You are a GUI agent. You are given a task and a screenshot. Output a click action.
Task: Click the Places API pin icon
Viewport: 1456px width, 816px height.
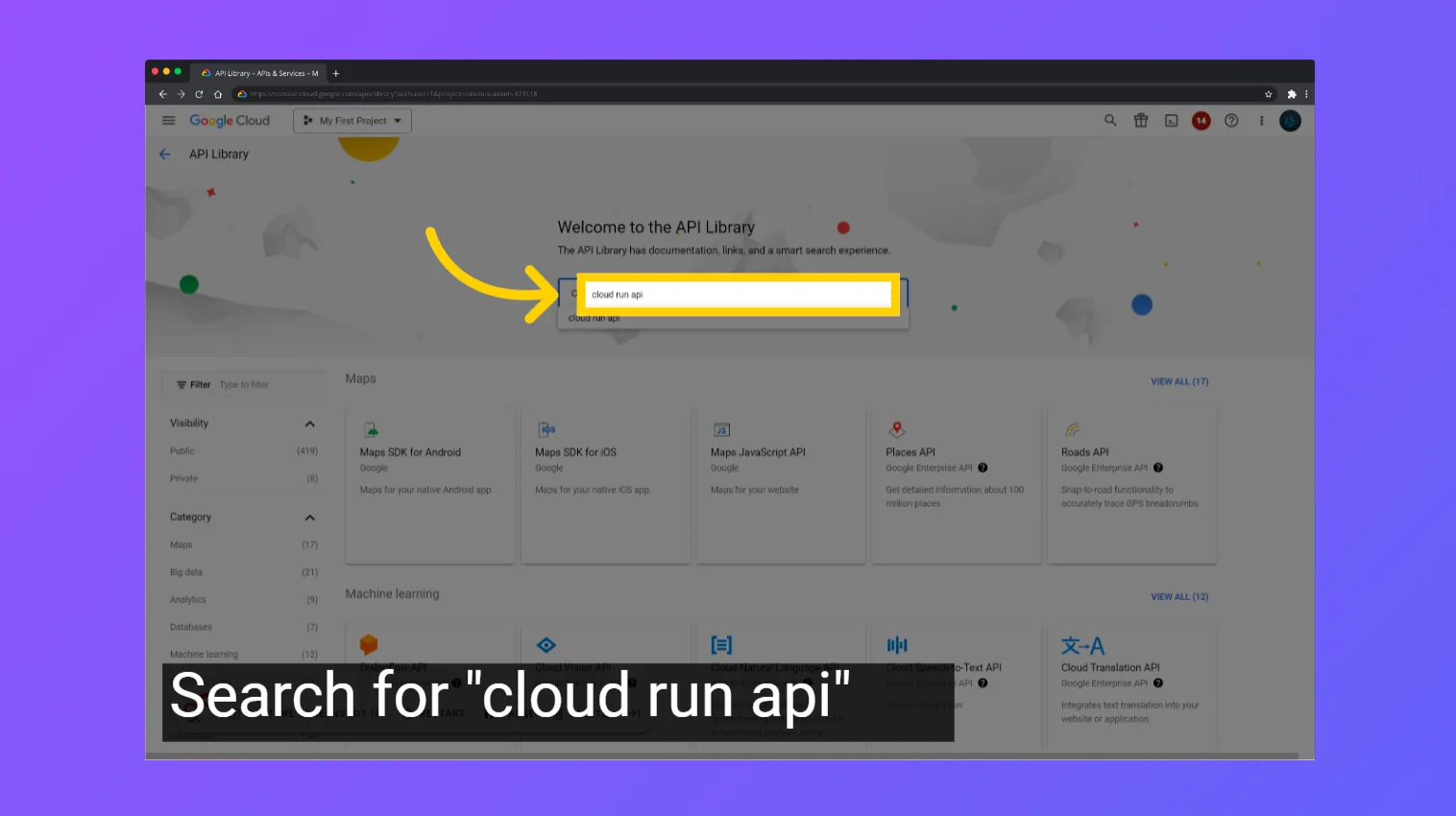[897, 429]
